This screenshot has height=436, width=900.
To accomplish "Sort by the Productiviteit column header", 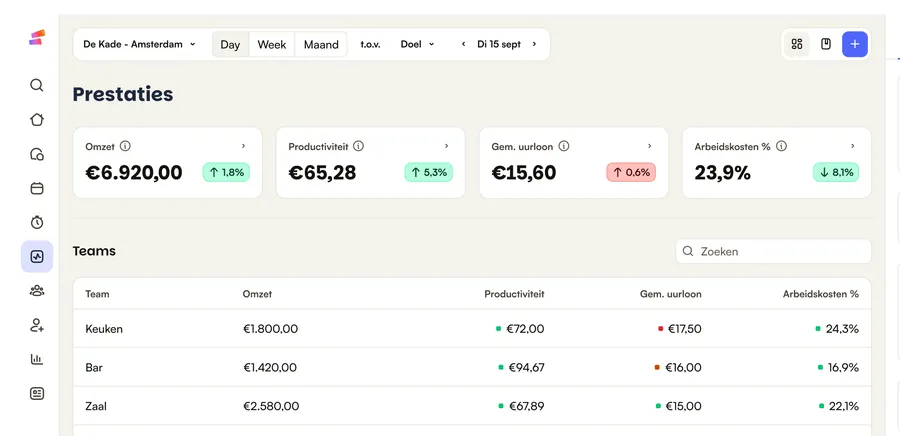I will 514,294.
